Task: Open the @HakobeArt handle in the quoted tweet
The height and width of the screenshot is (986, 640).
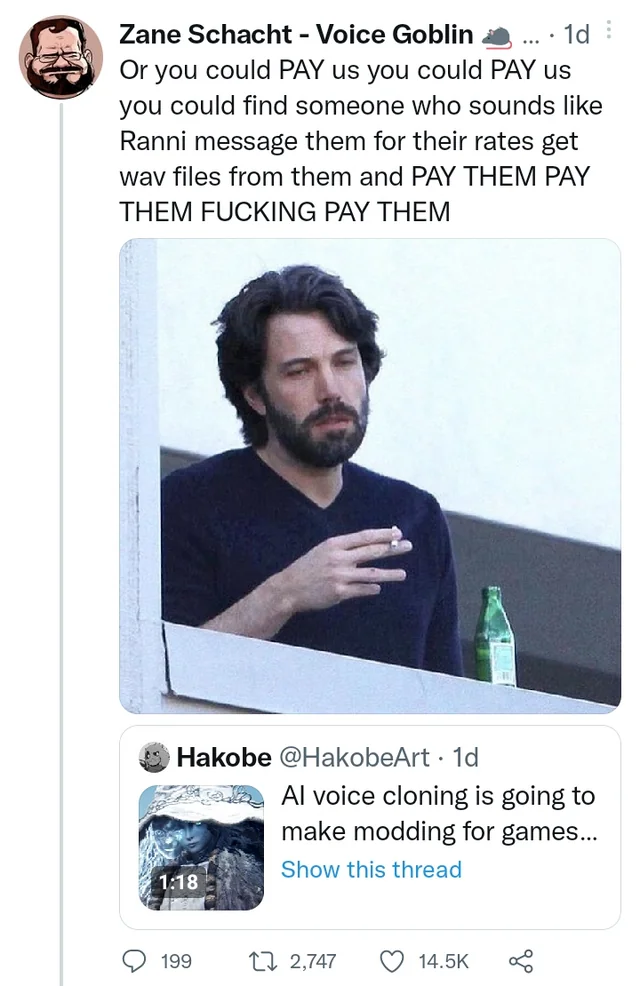Action: coord(353,757)
